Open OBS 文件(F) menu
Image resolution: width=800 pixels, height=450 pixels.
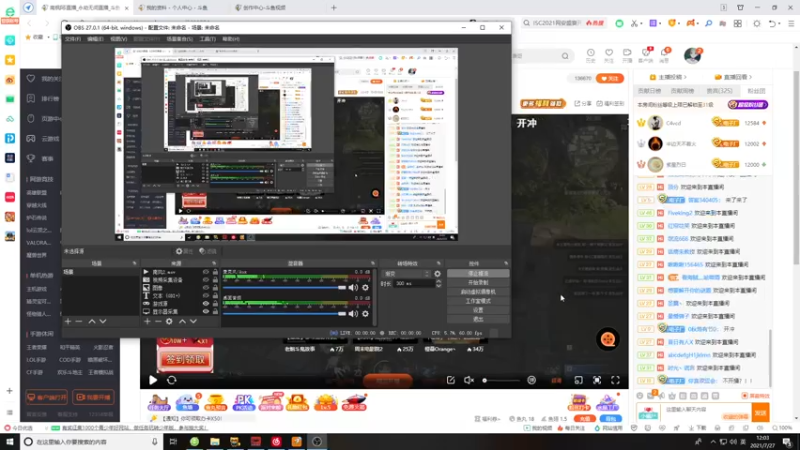click(x=72, y=39)
